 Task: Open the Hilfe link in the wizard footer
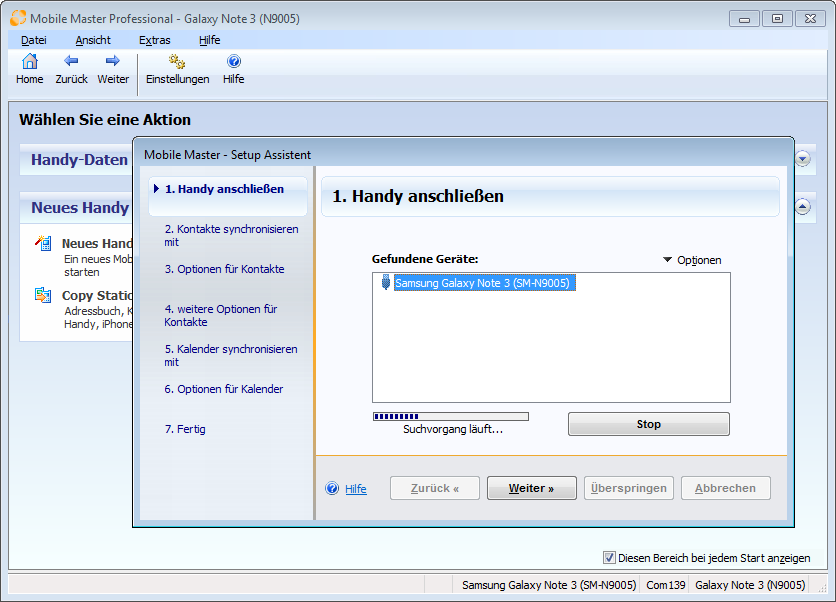(x=356, y=489)
